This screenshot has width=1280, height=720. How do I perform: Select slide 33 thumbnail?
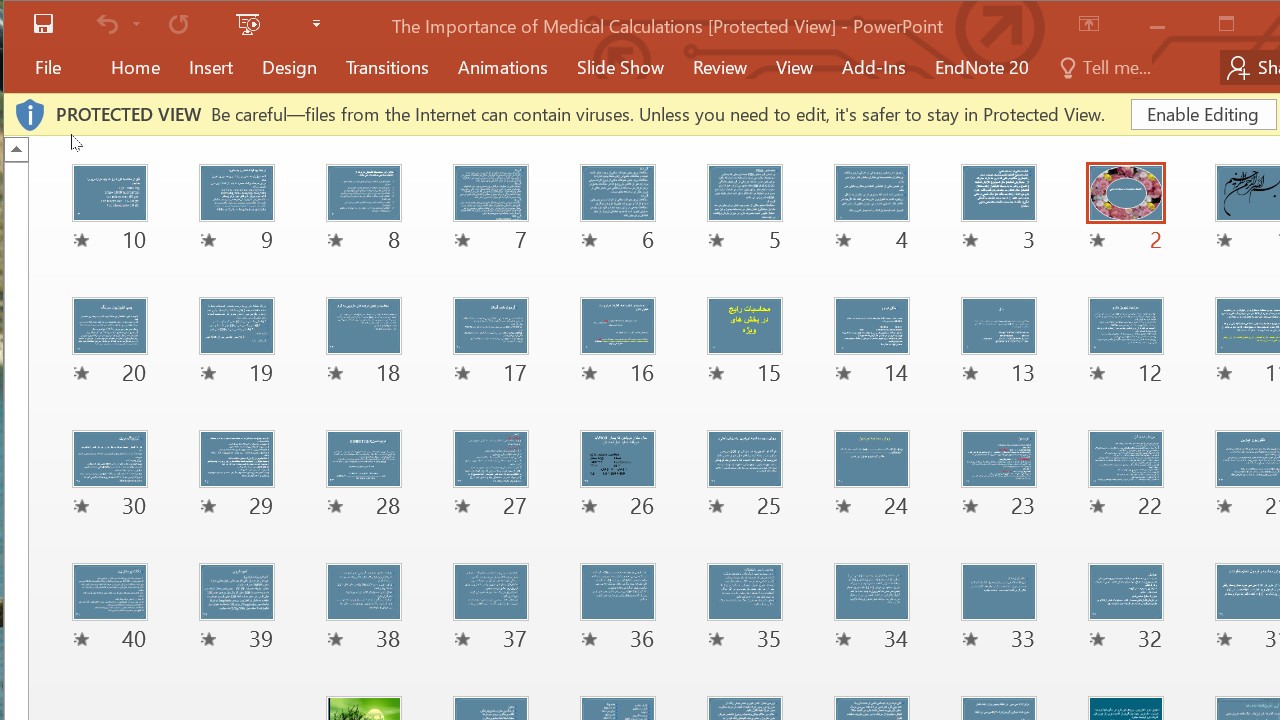click(x=999, y=592)
